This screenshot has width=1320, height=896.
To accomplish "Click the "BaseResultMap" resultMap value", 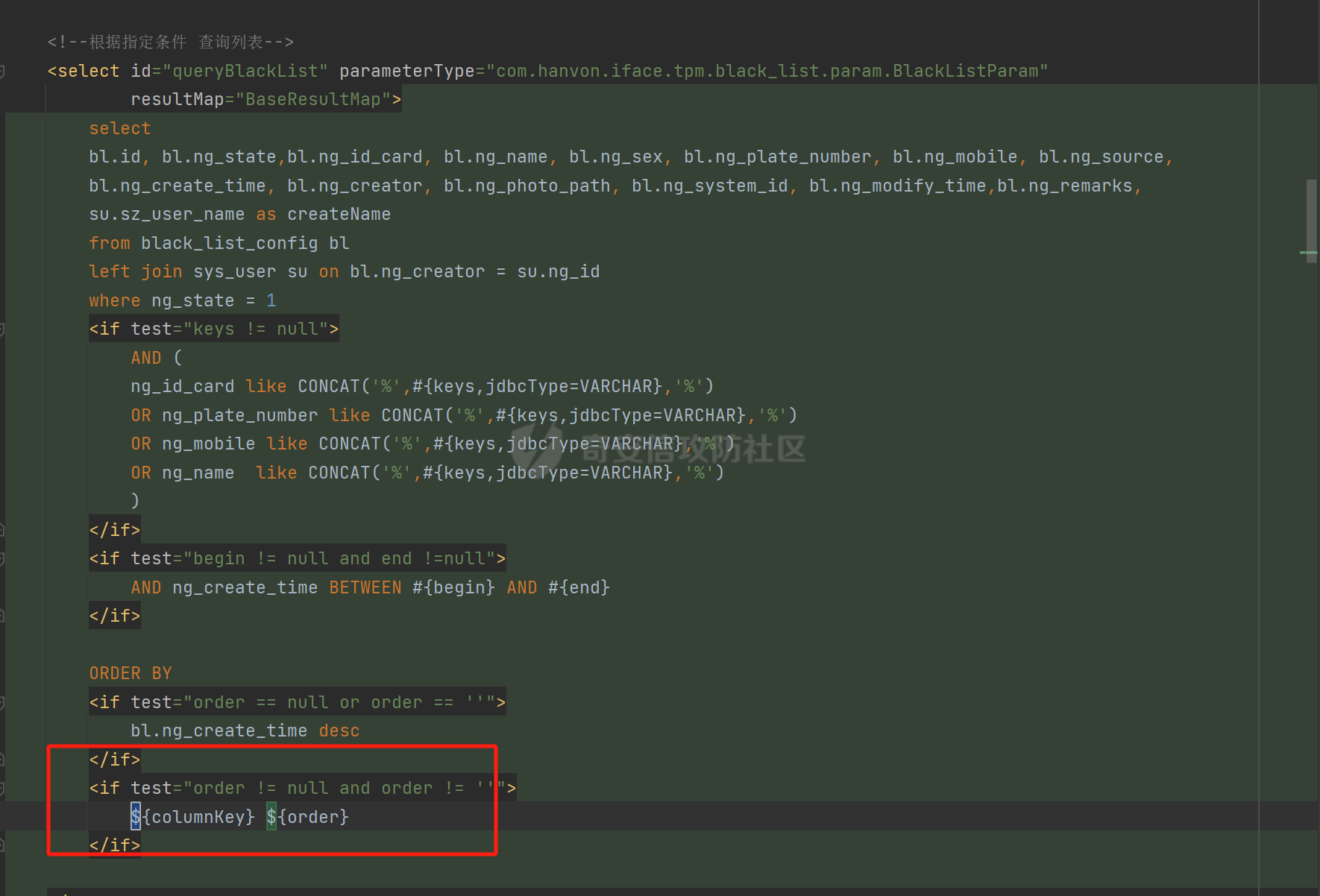I will [313, 99].
